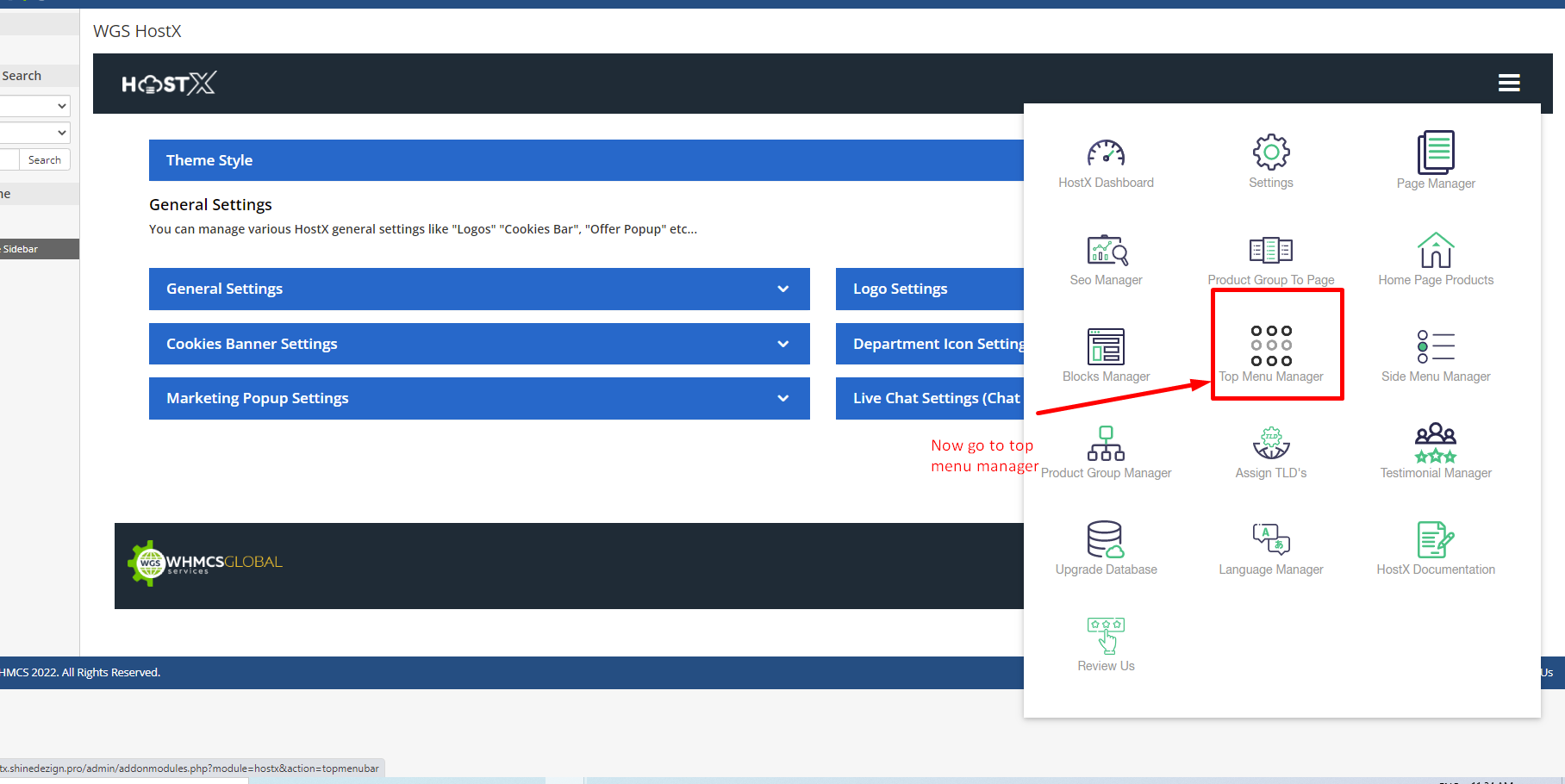Open the first sidebar search dropdown

click(34, 106)
